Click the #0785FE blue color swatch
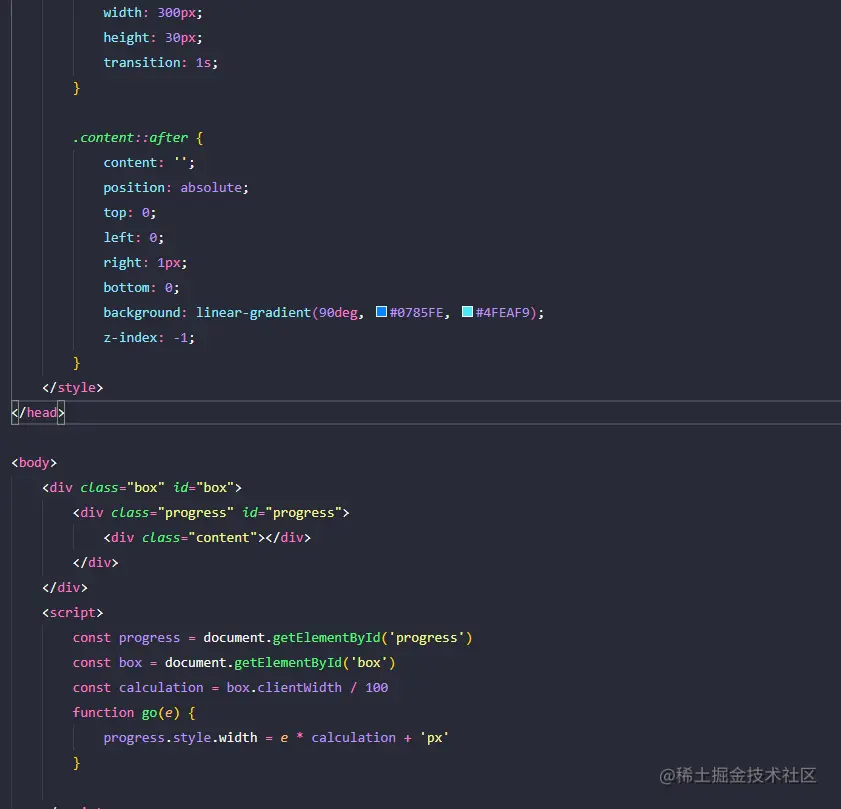The image size is (841, 809). click(x=381, y=312)
